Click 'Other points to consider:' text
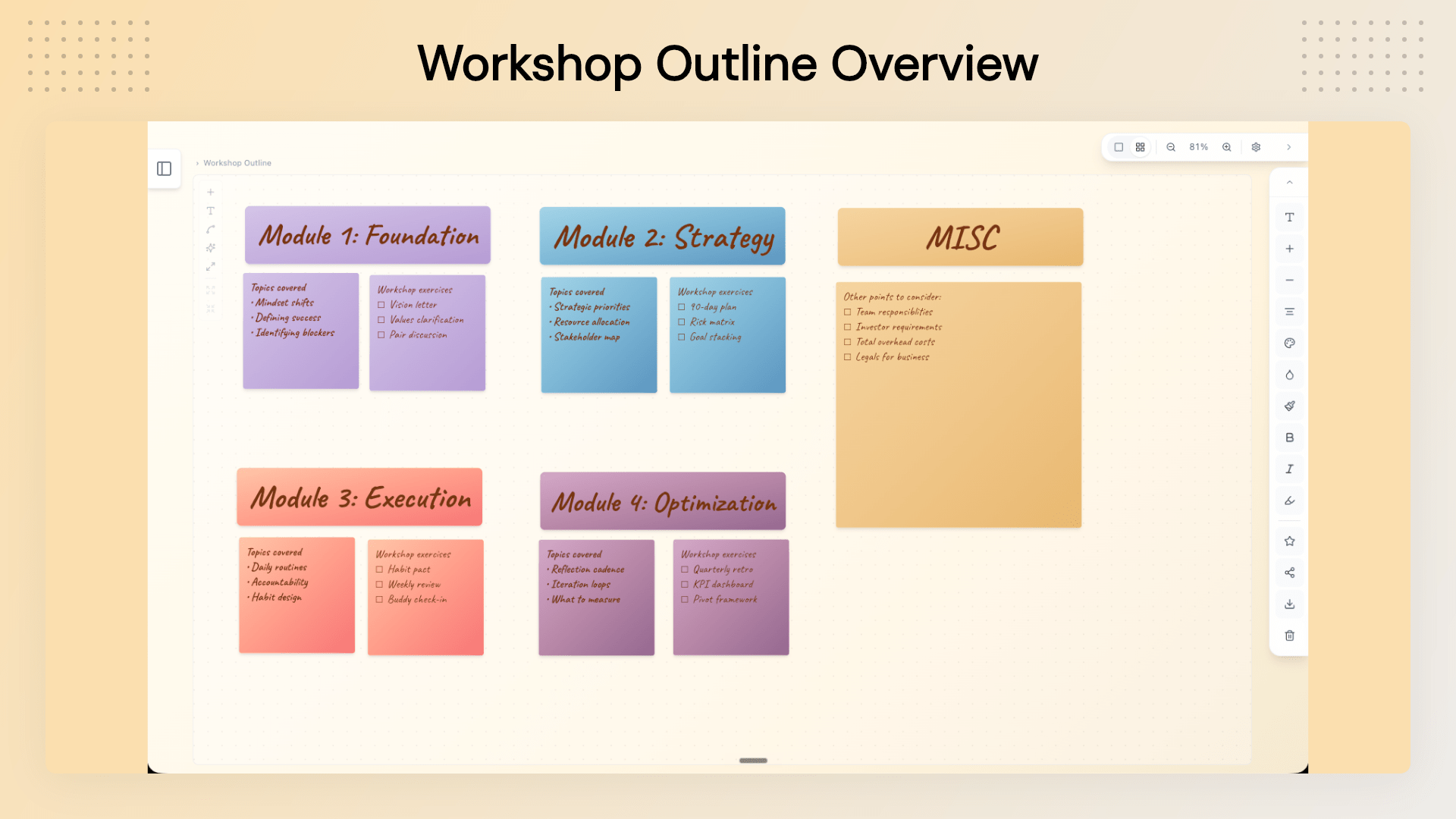The height and width of the screenshot is (819, 1456). 893,297
